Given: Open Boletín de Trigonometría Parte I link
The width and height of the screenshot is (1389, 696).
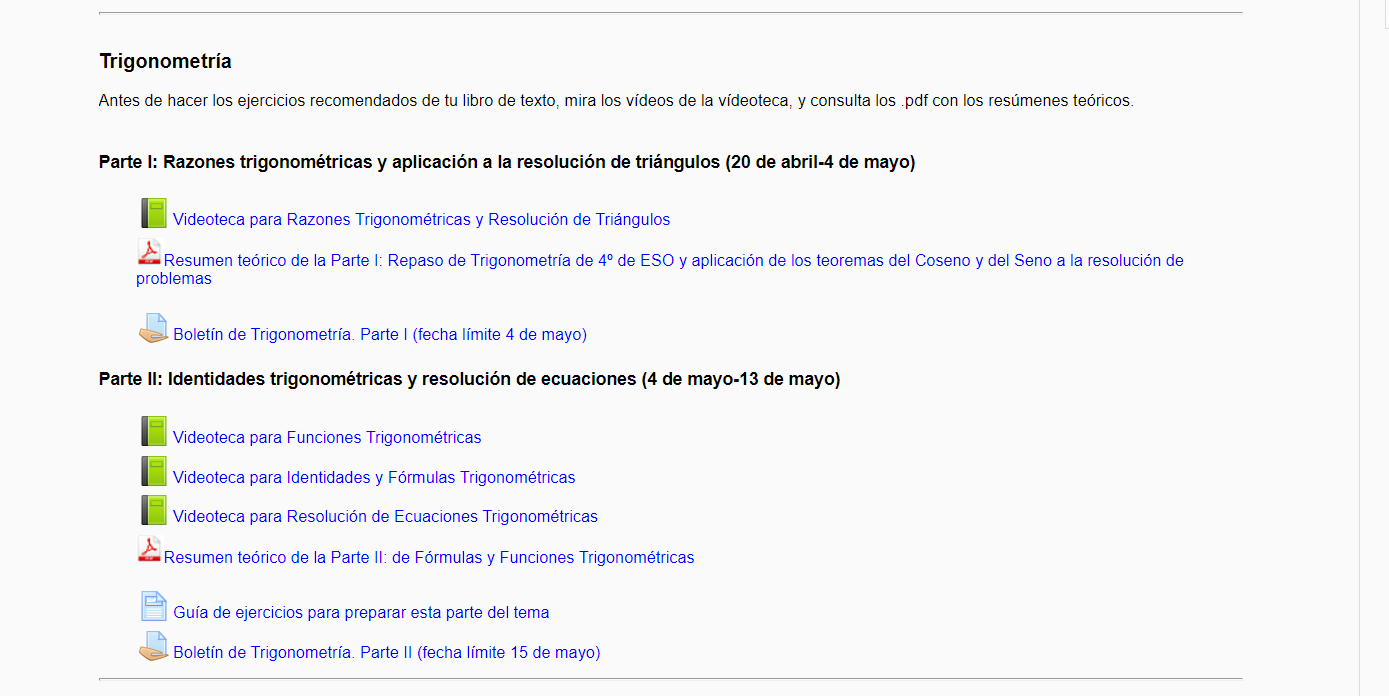Looking at the screenshot, I should click(379, 335).
